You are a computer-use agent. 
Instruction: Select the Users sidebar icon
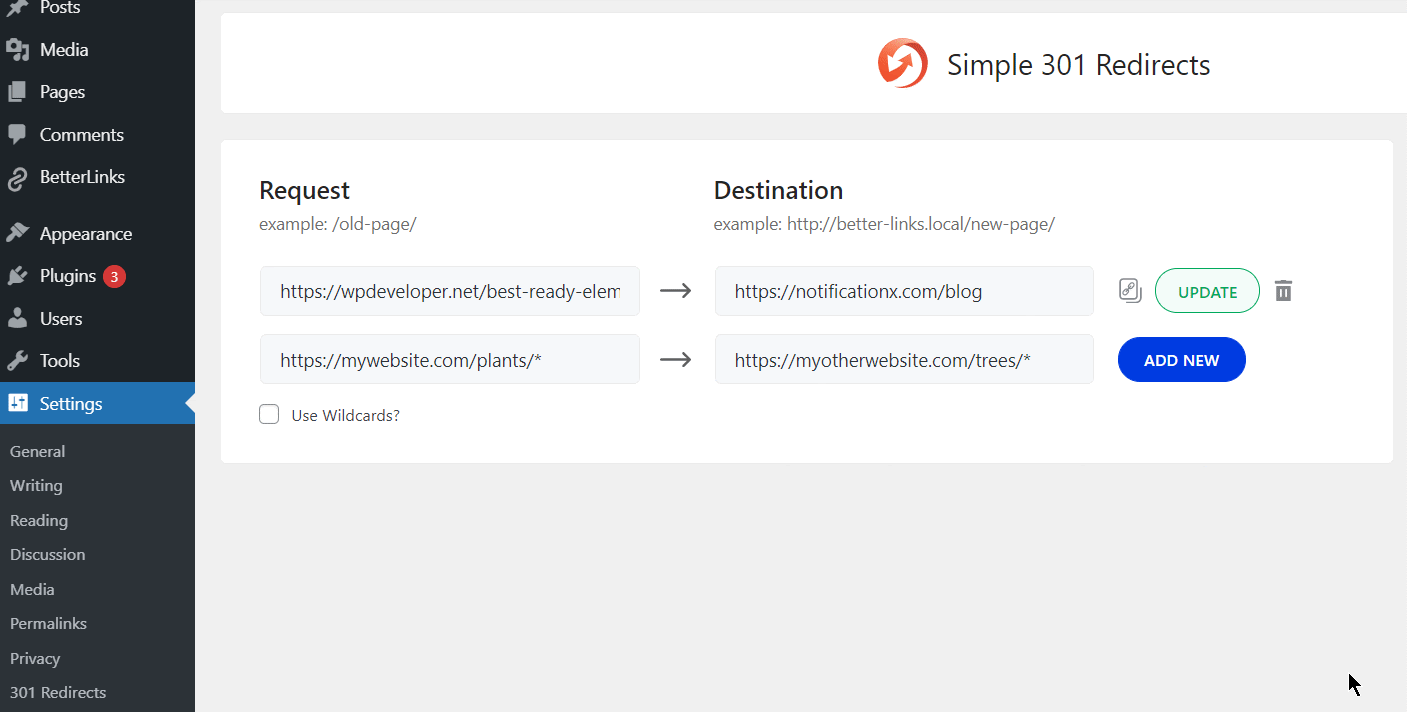pos(20,318)
